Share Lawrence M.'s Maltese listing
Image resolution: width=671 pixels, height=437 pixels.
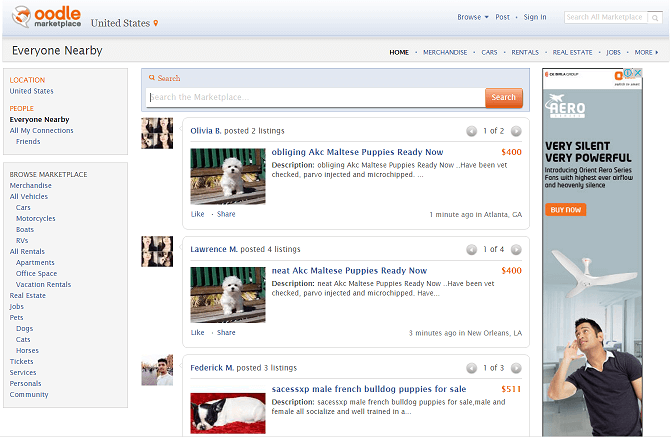pyautogui.click(x=226, y=333)
